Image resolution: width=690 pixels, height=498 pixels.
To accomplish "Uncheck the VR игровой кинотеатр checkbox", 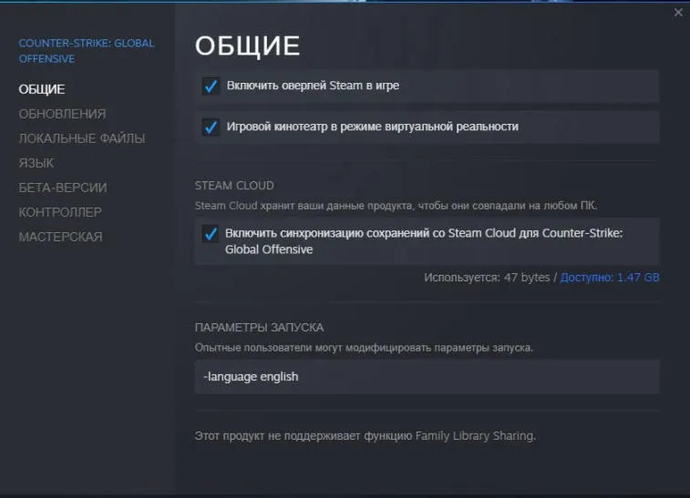I will pyautogui.click(x=211, y=127).
